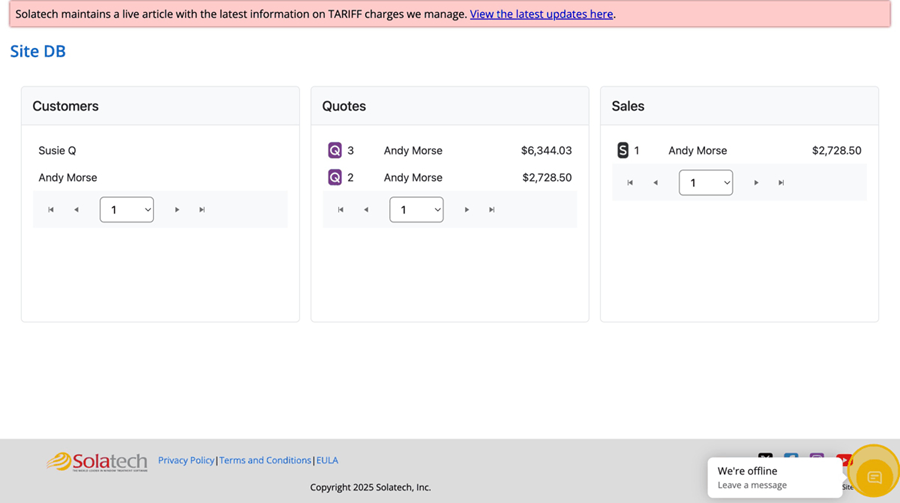Click the quote icon next to quote 2
Viewport: 900px width, 503px height.
(335, 178)
